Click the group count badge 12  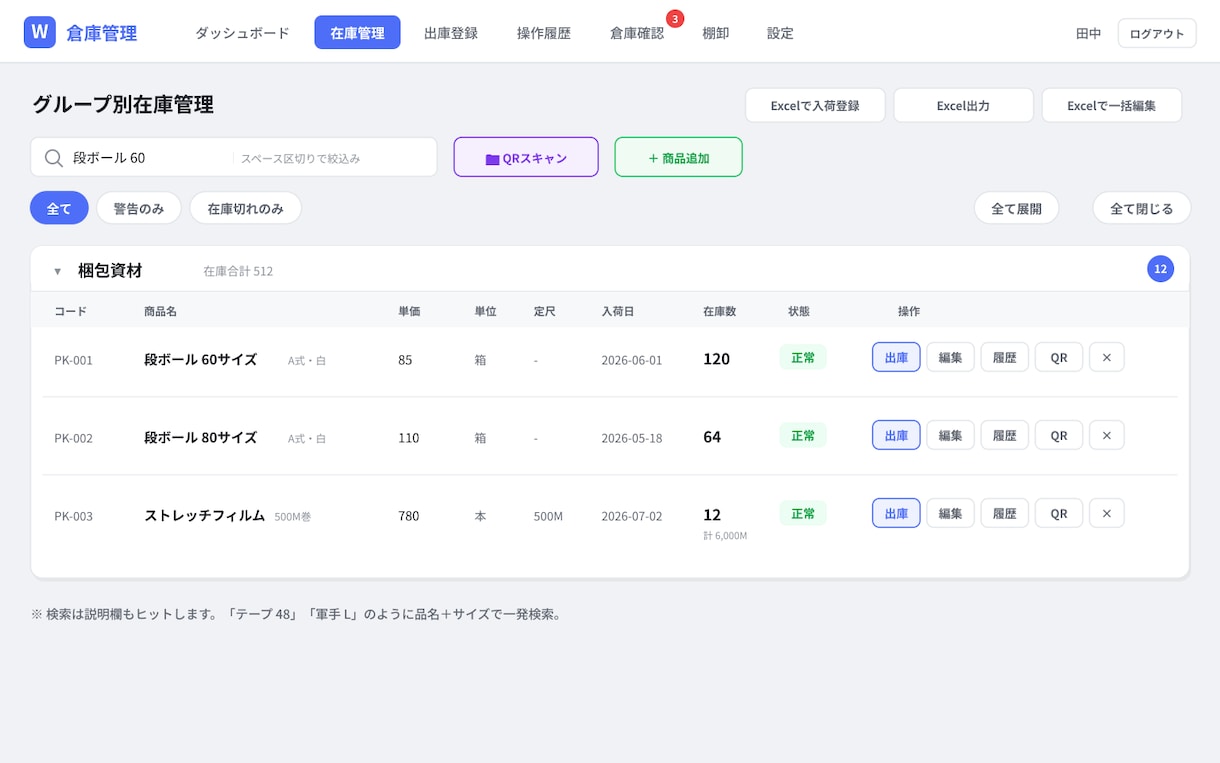pos(1160,269)
